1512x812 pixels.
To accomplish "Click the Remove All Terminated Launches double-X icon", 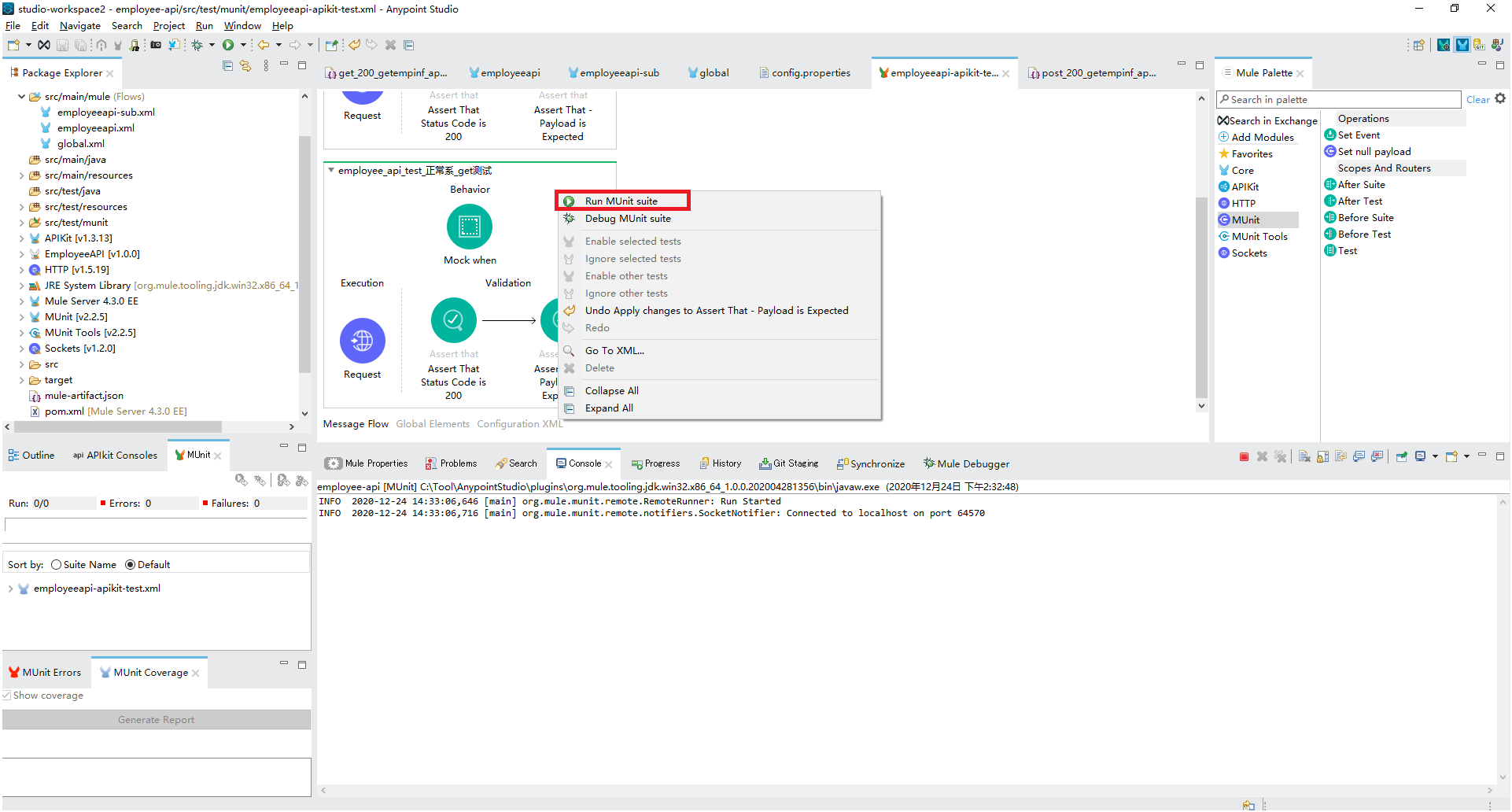I will [1280, 456].
